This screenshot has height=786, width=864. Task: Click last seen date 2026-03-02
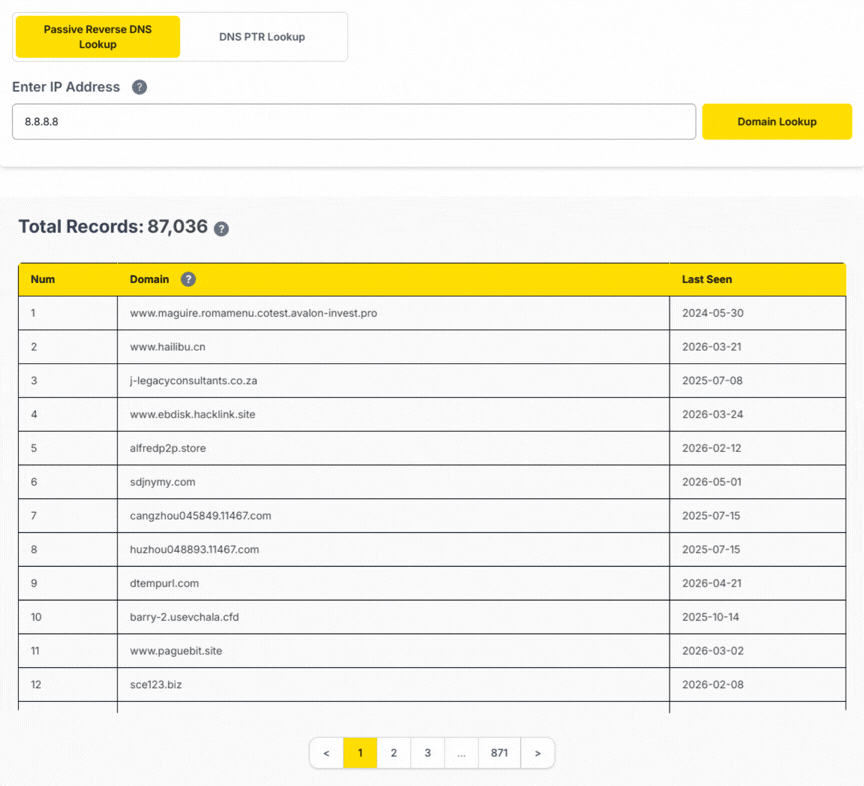tap(713, 651)
